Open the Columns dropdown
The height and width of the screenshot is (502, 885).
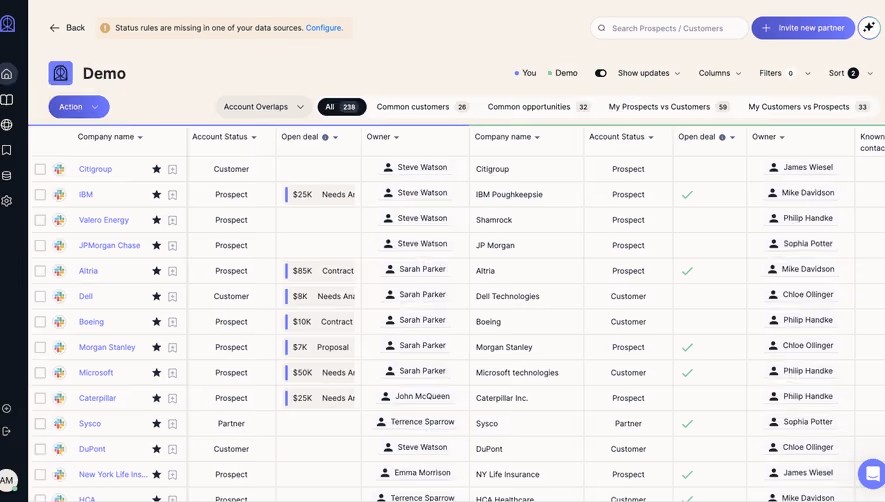click(x=720, y=73)
